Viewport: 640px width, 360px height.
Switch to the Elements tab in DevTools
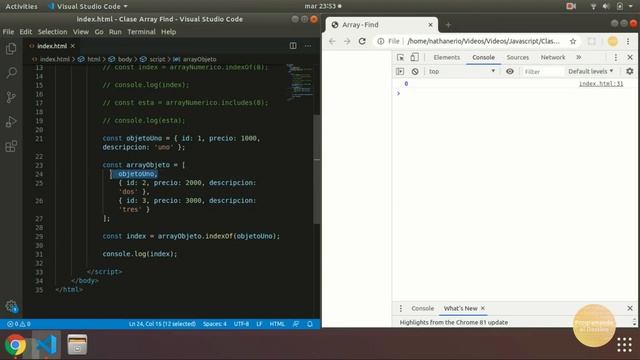pyautogui.click(x=447, y=58)
